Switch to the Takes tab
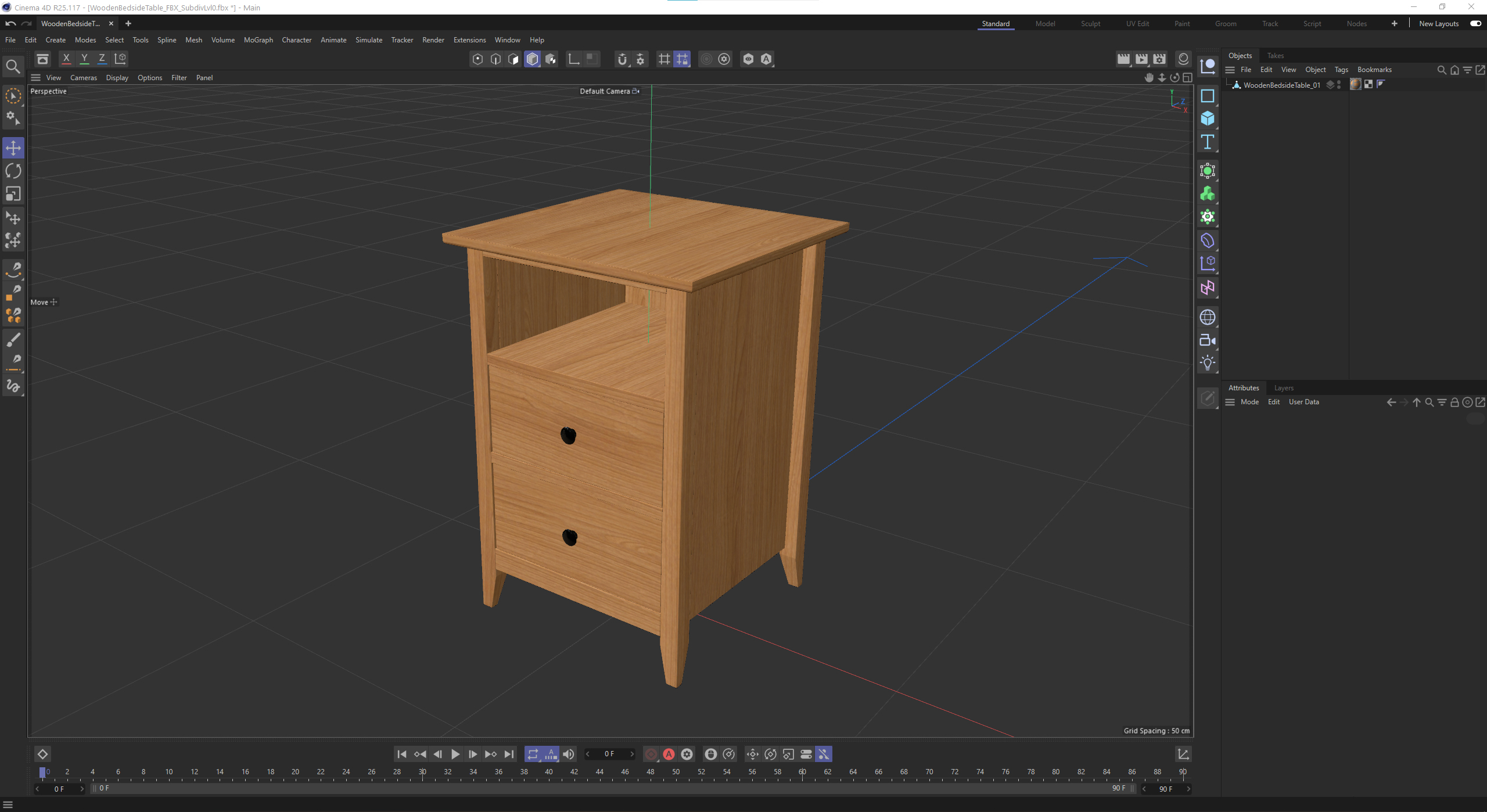Image resolution: width=1487 pixels, height=812 pixels. click(1275, 56)
